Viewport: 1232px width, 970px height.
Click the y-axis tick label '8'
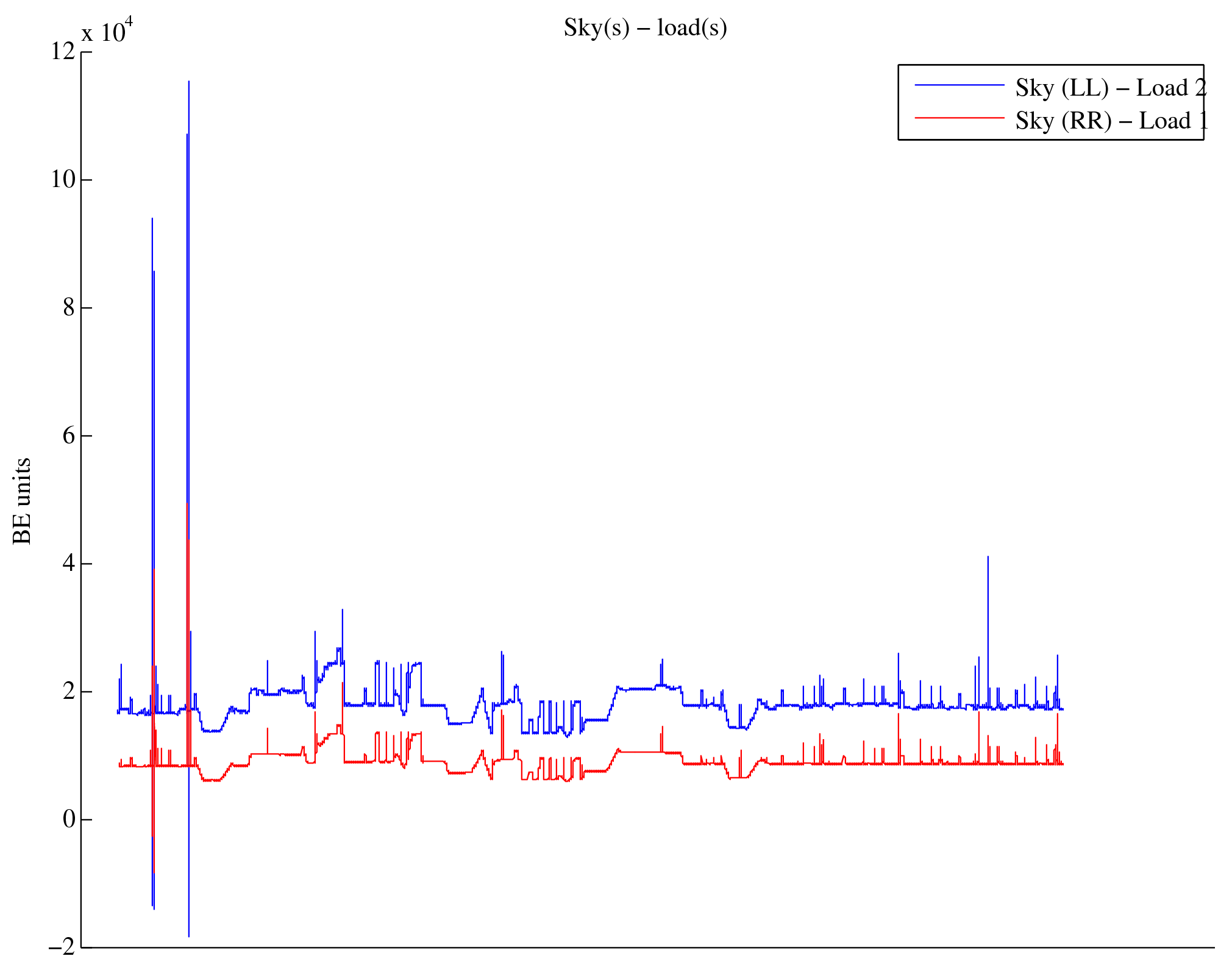[69, 307]
